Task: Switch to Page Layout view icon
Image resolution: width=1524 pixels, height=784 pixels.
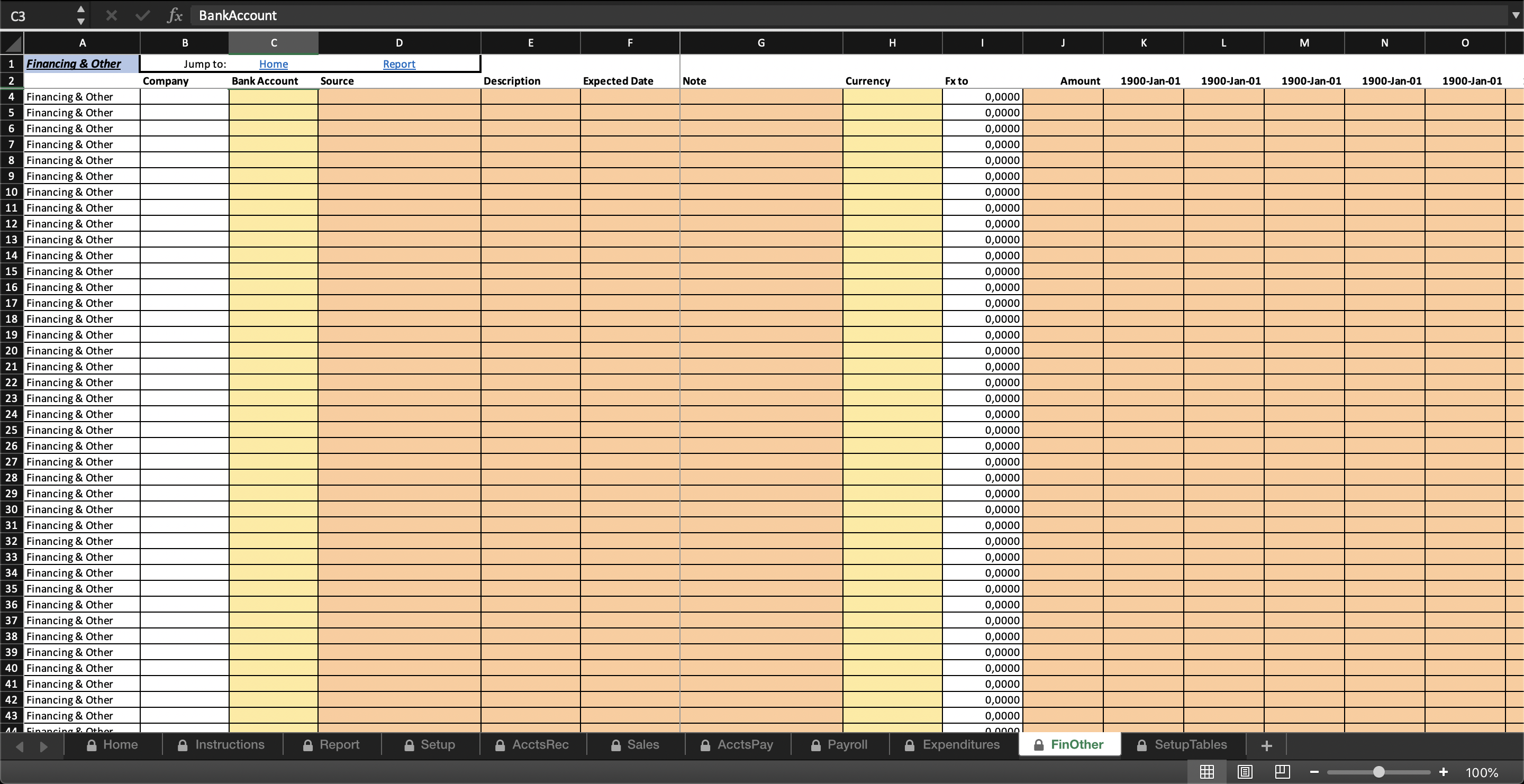Action: [1245, 772]
